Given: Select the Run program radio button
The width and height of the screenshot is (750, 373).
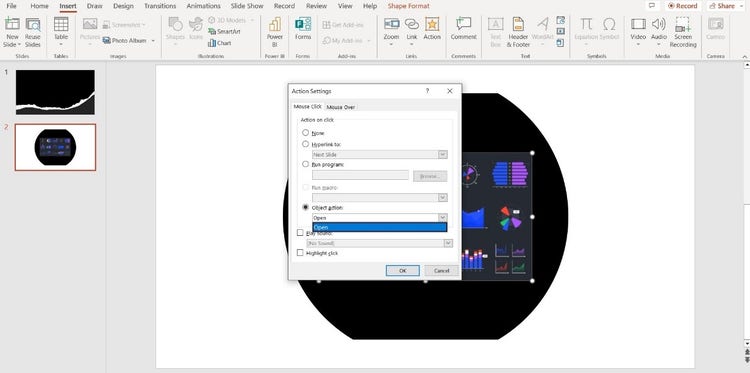Looking at the screenshot, I should click(x=305, y=164).
